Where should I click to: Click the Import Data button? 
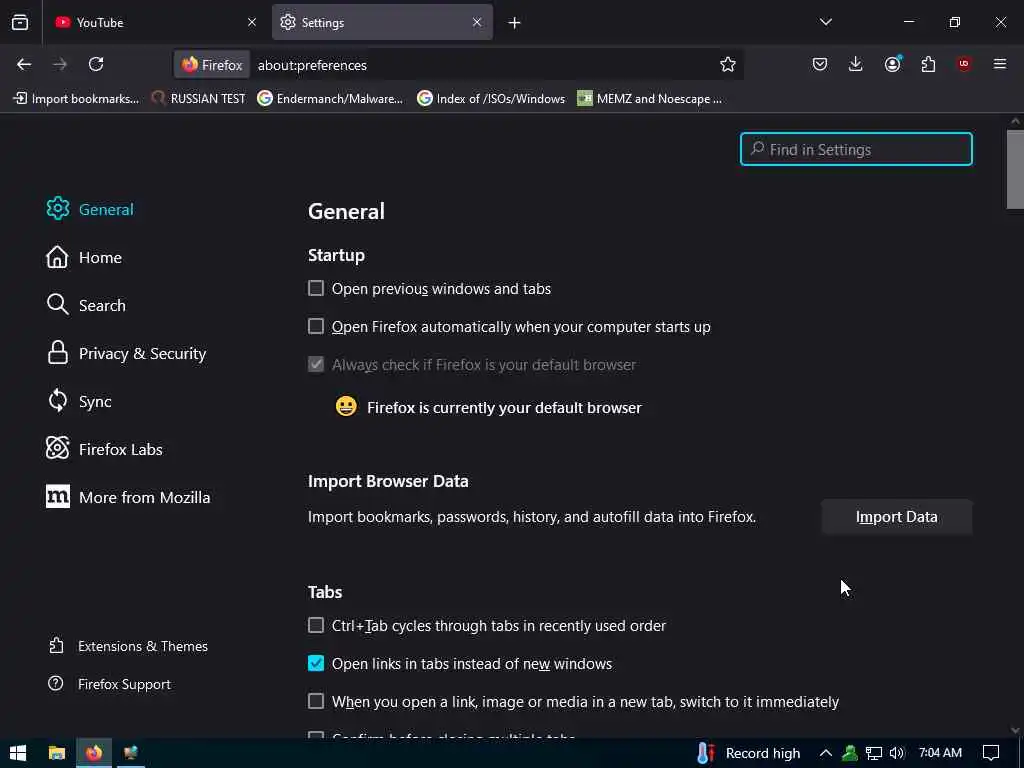click(897, 517)
